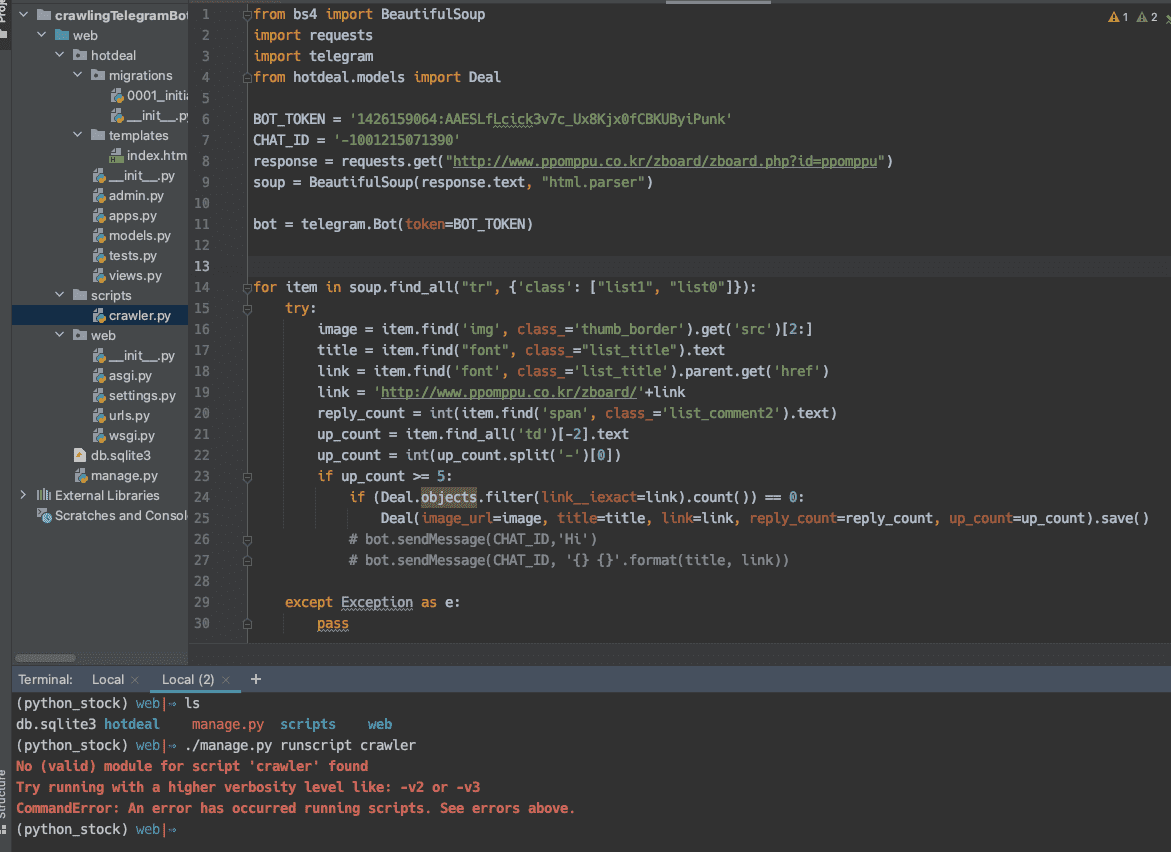Image resolution: width=1171 pixels, height=852 pixels.
Task: Switch to the first Local terminal tab
Action: point(107,680)
